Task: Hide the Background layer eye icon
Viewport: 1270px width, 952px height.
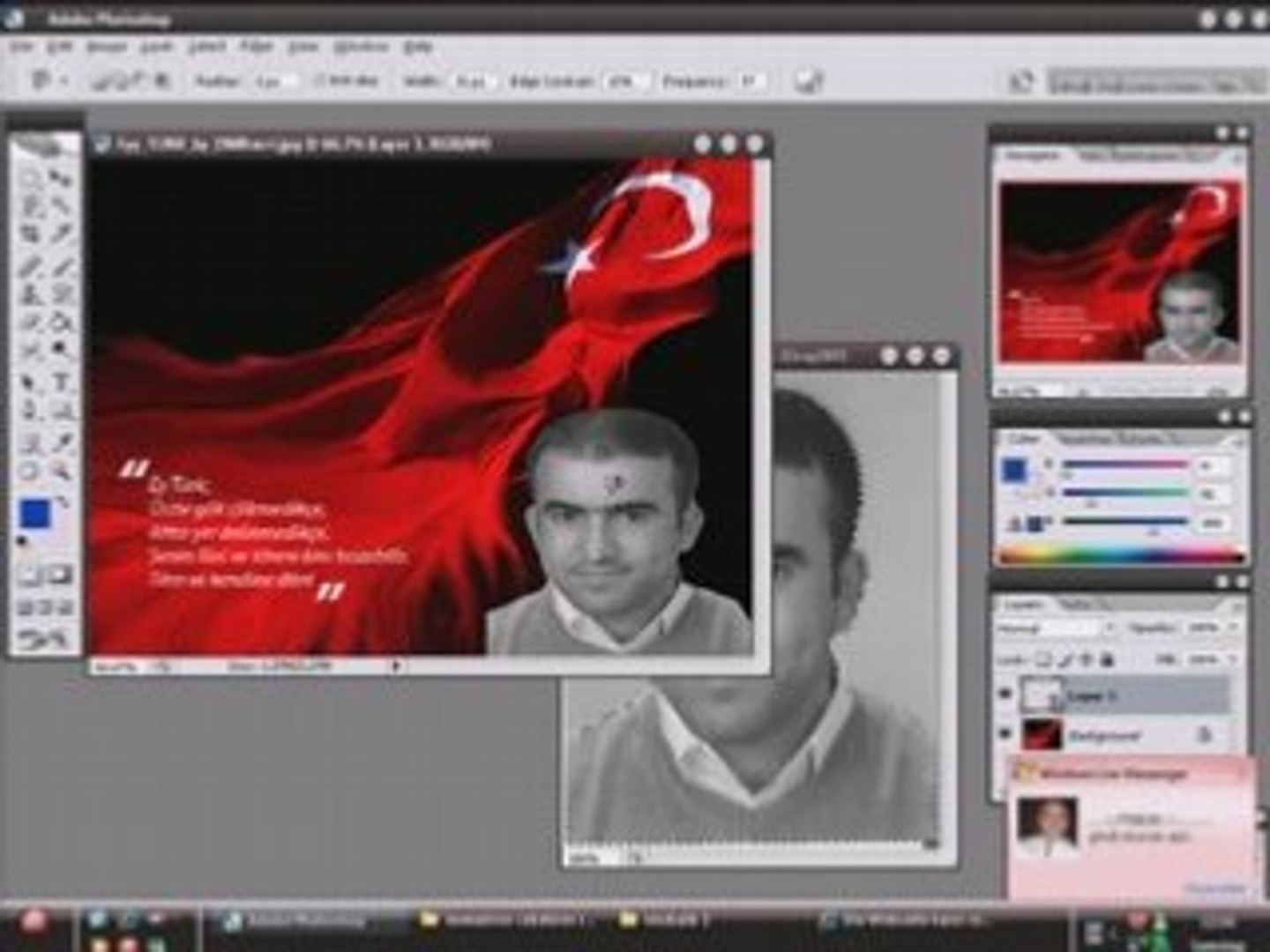Action: point(1005,733)
